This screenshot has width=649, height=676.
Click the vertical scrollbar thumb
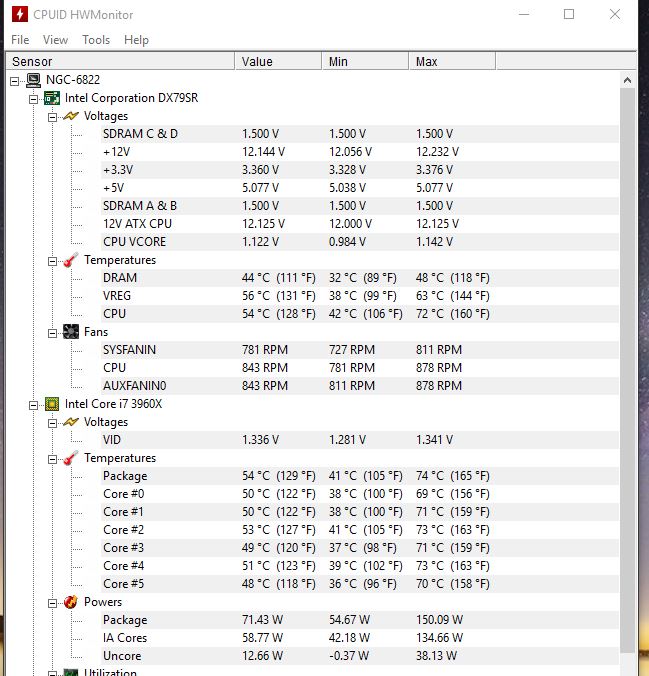pyautogui.click(x=627, y=371)
